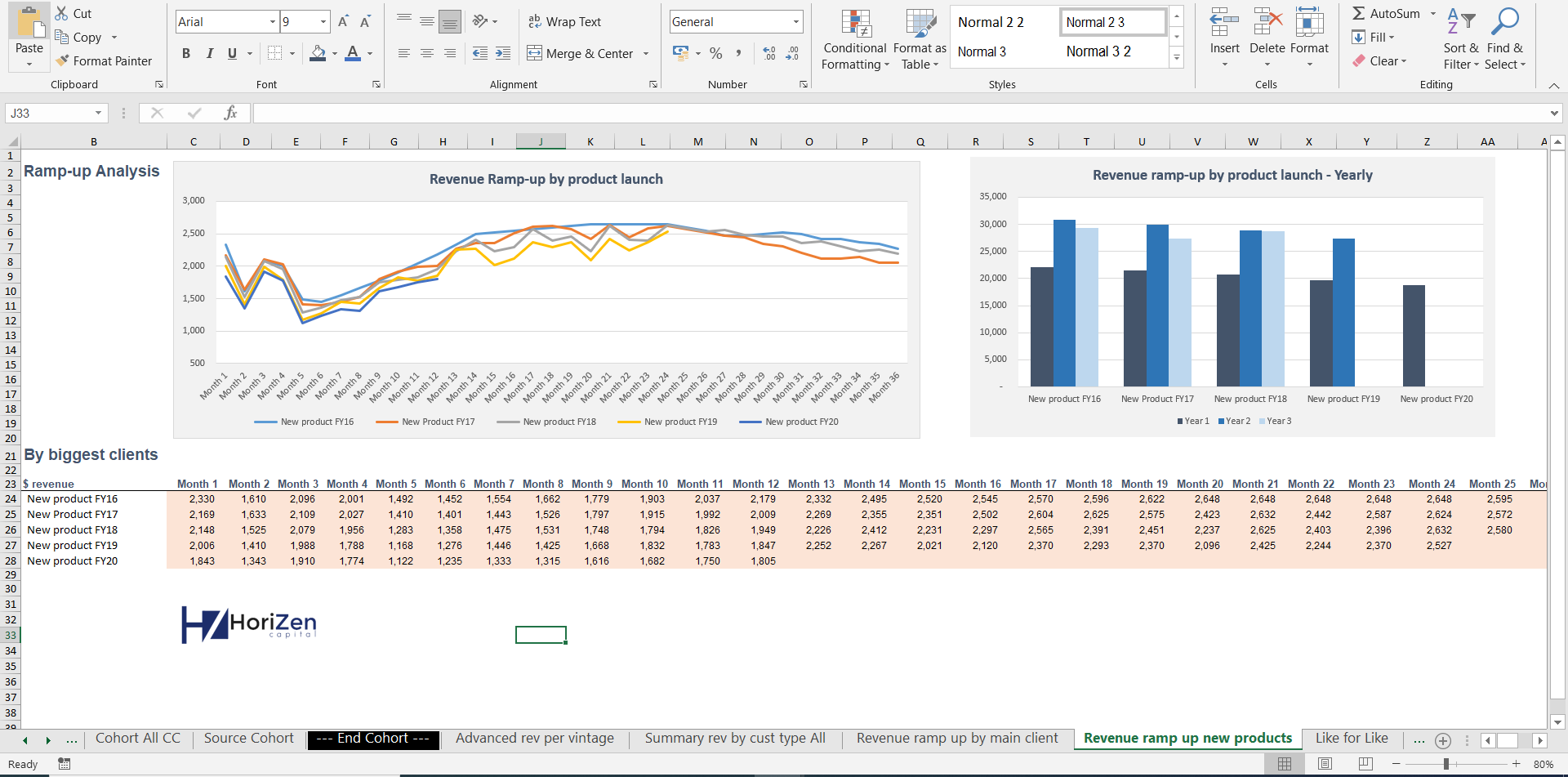This screenshot has width=1568, height=777.
Task: Click Format as Table icon
Action: 920,23
